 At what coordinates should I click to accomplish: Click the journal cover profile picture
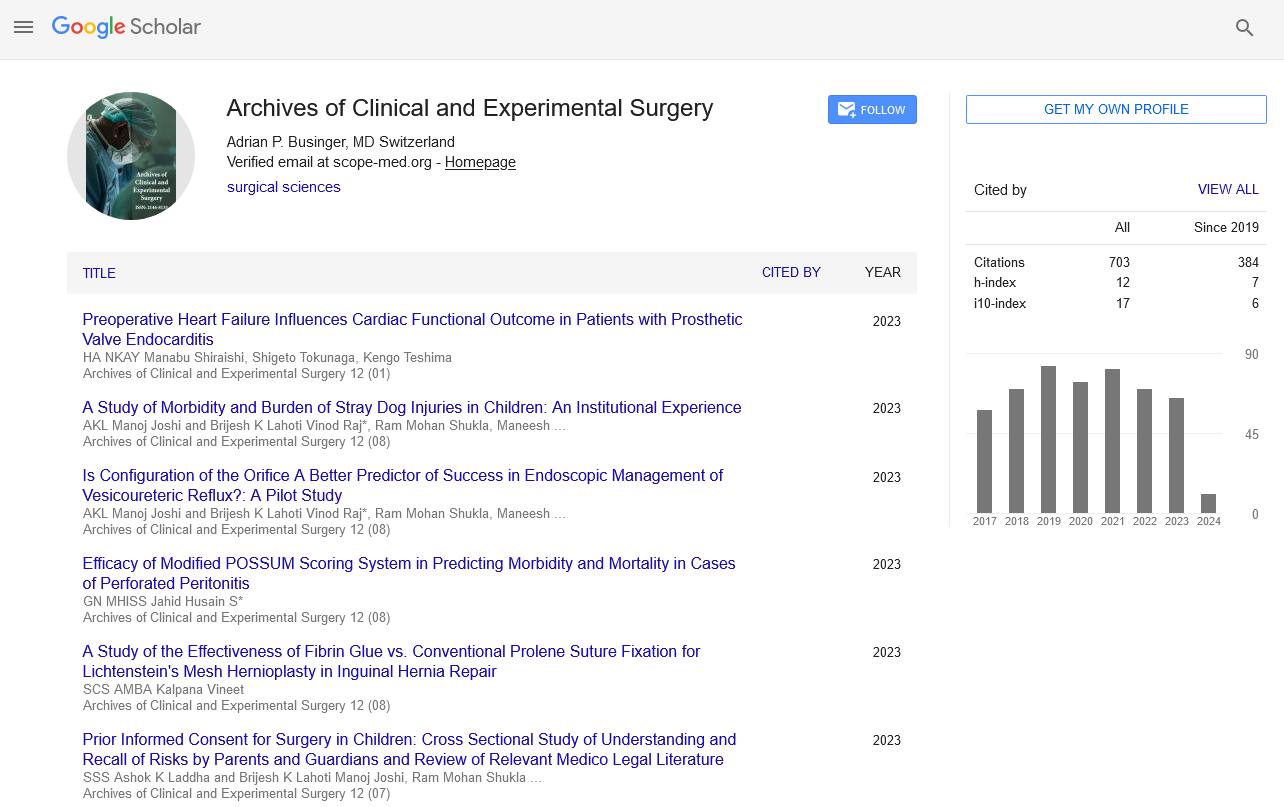tap(131, 156)
